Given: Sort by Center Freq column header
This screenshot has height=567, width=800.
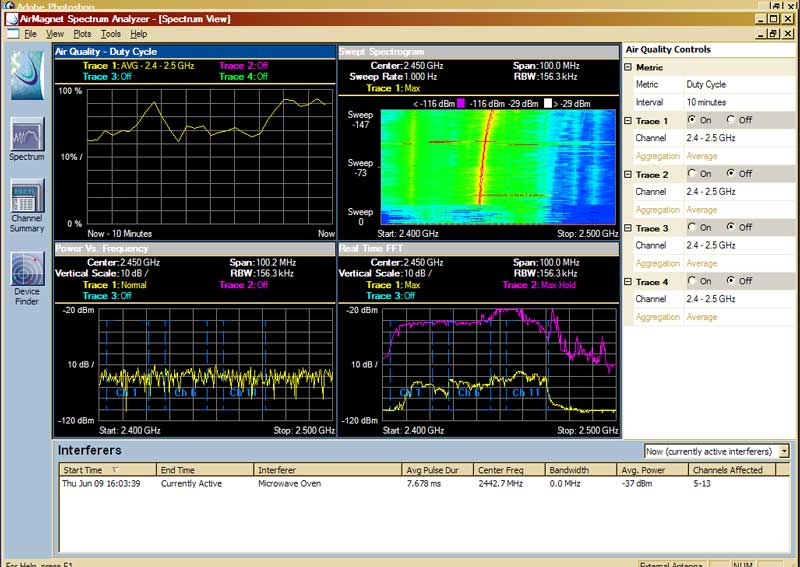Looking at the screenshot, I should [x=509, y=470].
